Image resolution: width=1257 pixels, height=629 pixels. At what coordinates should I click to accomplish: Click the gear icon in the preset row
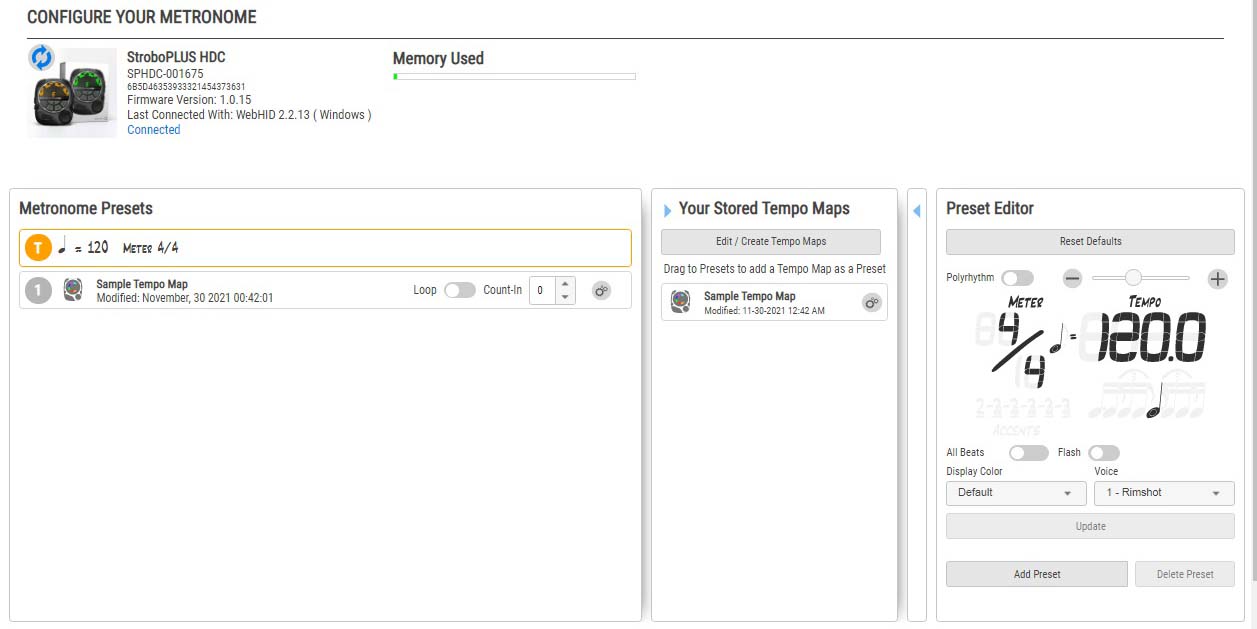pos(601,291)
